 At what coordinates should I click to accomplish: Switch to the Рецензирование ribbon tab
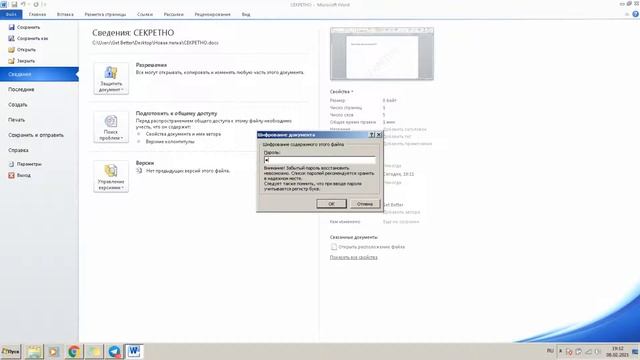click(x=212, y=14)
